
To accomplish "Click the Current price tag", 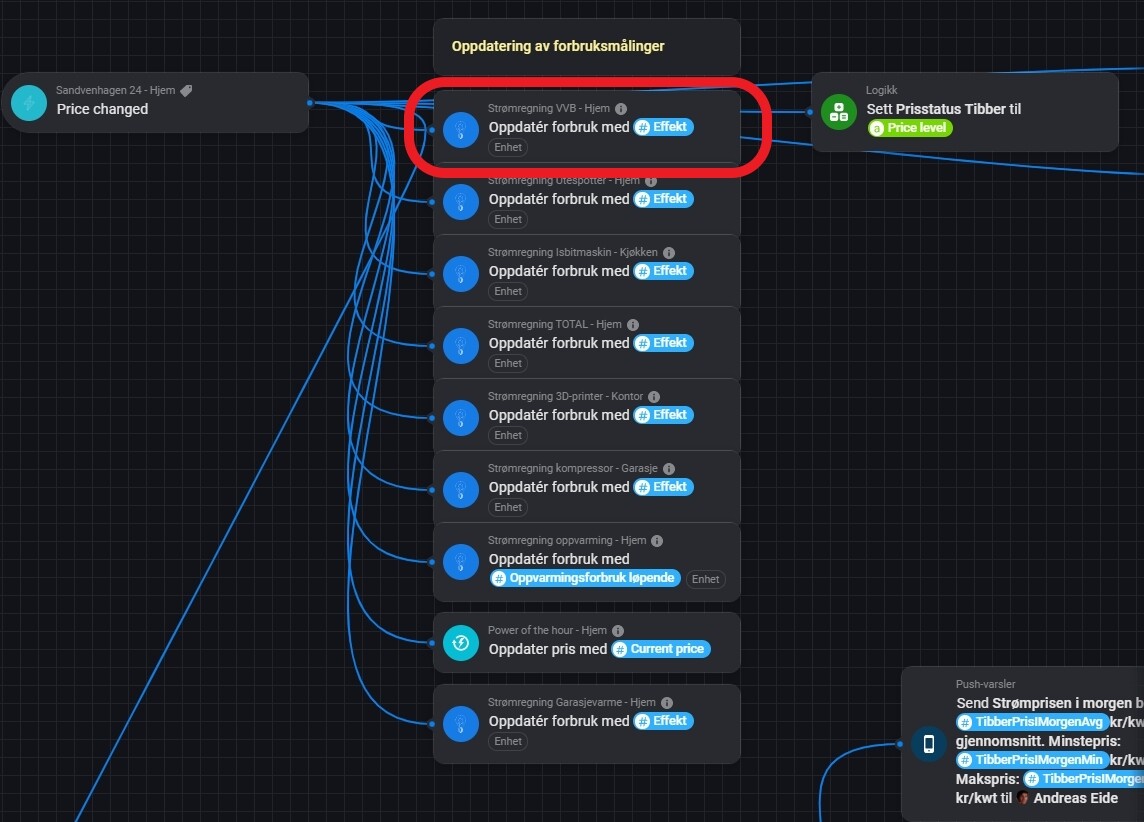I will click(660, 649).
